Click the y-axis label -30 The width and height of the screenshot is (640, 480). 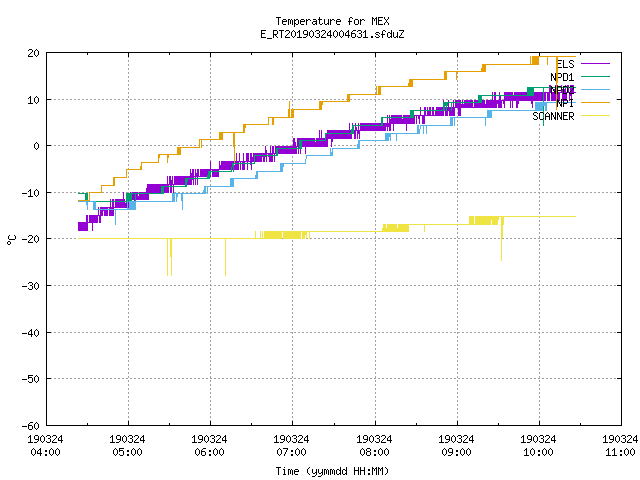31,286
